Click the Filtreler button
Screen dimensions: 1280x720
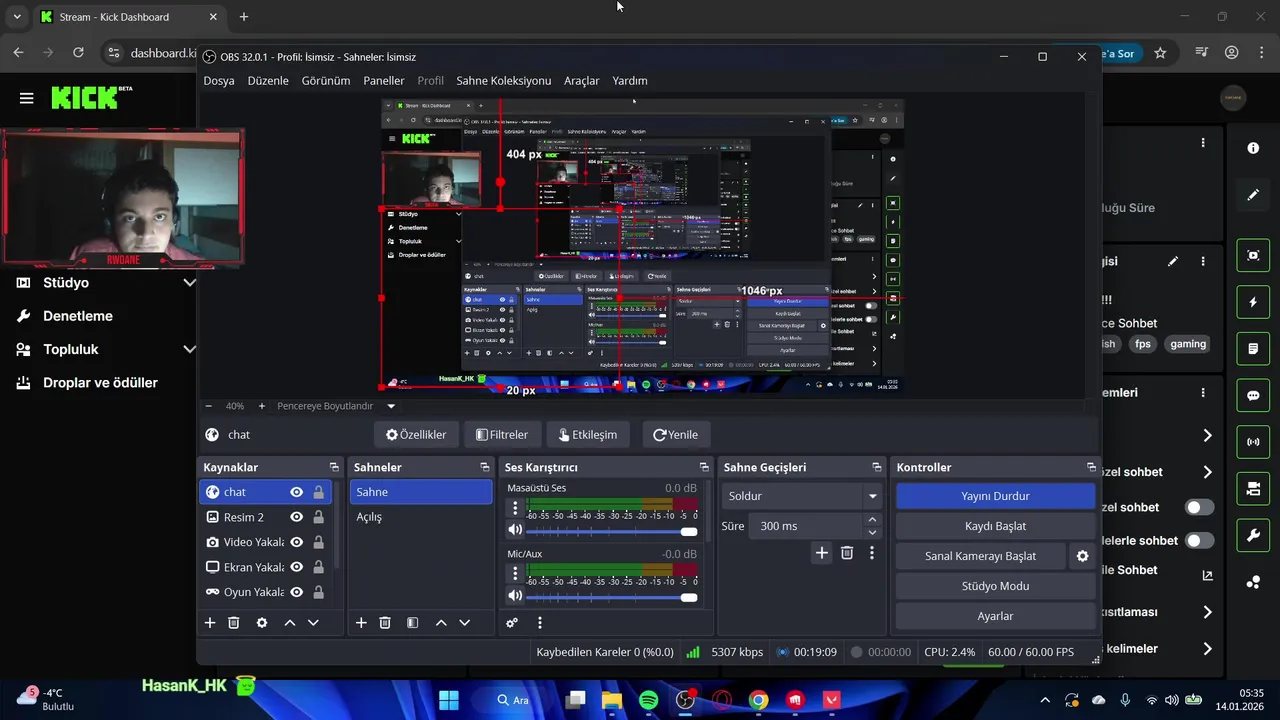pyautogui.click(x=502, y=435)
